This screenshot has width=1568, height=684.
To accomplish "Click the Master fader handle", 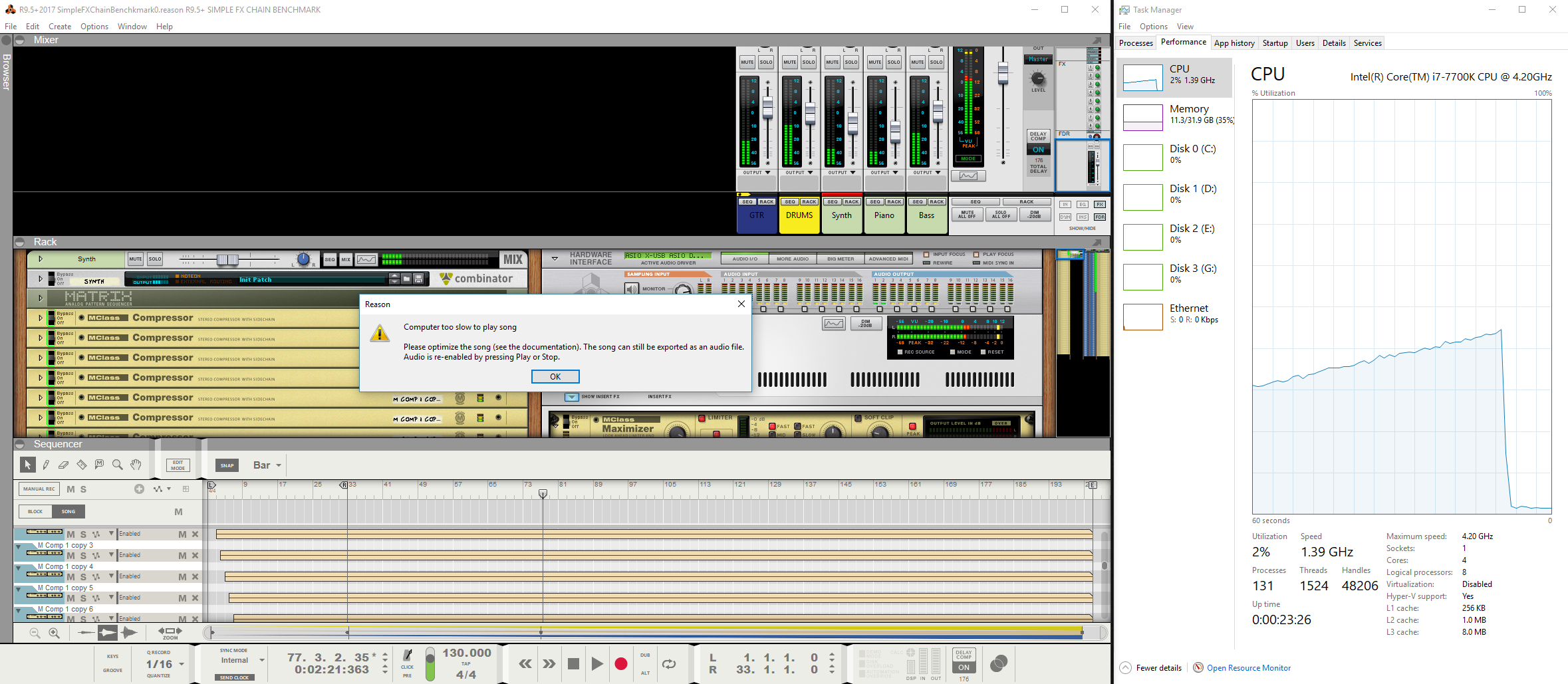I will (x=1003, y=74).
